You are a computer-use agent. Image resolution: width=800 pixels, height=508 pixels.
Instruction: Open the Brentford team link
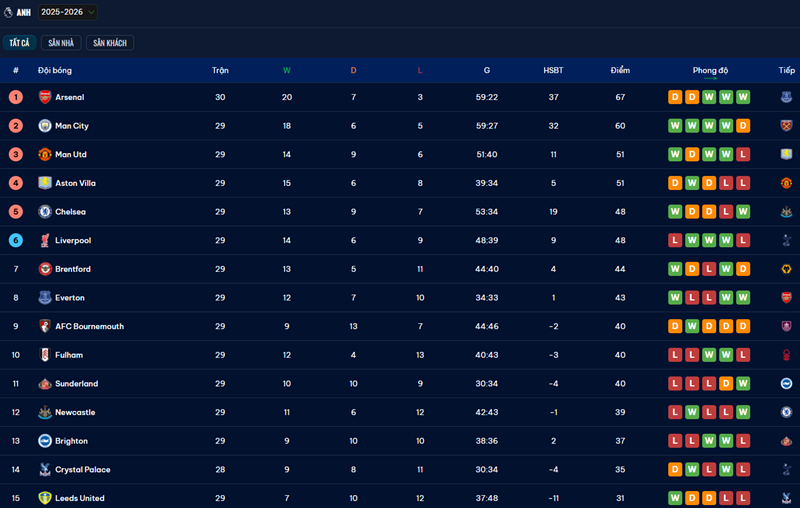click(72, 269)
